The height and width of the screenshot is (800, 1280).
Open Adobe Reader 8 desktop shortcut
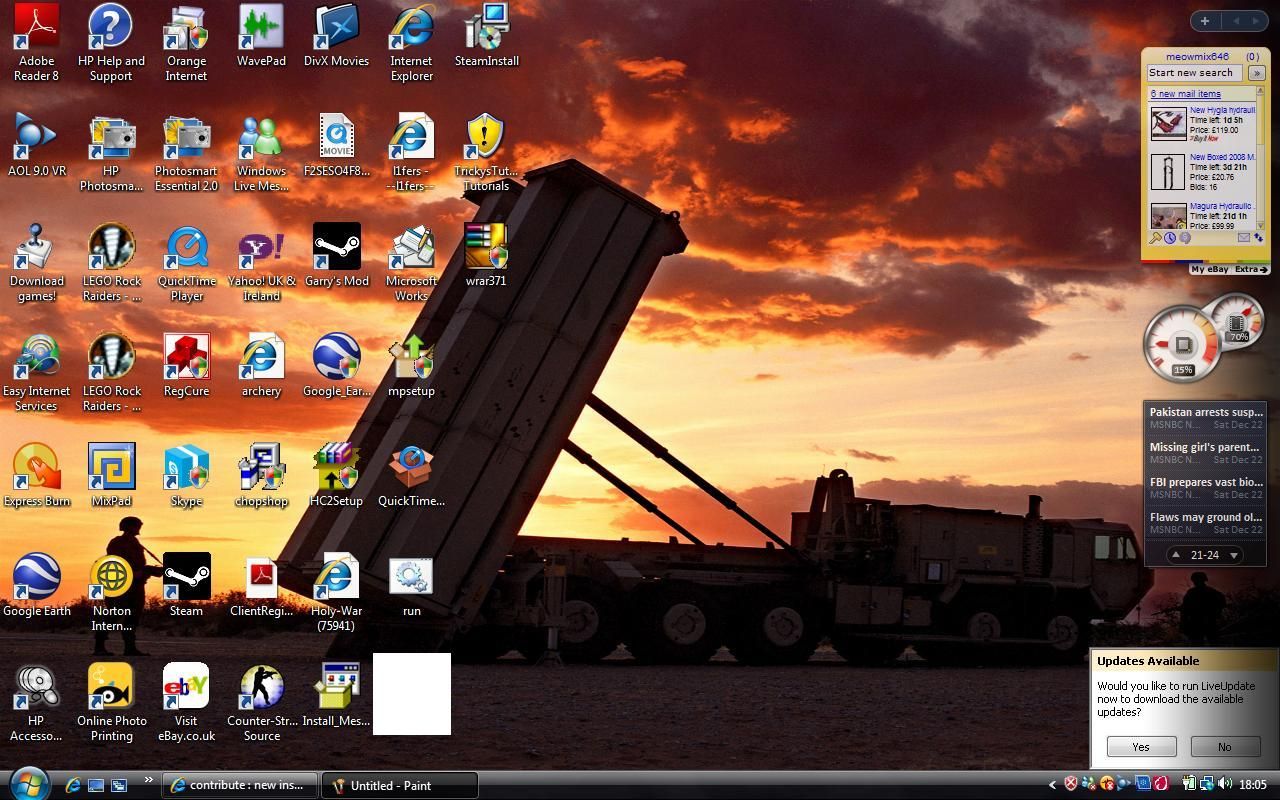tap(36, 43)
